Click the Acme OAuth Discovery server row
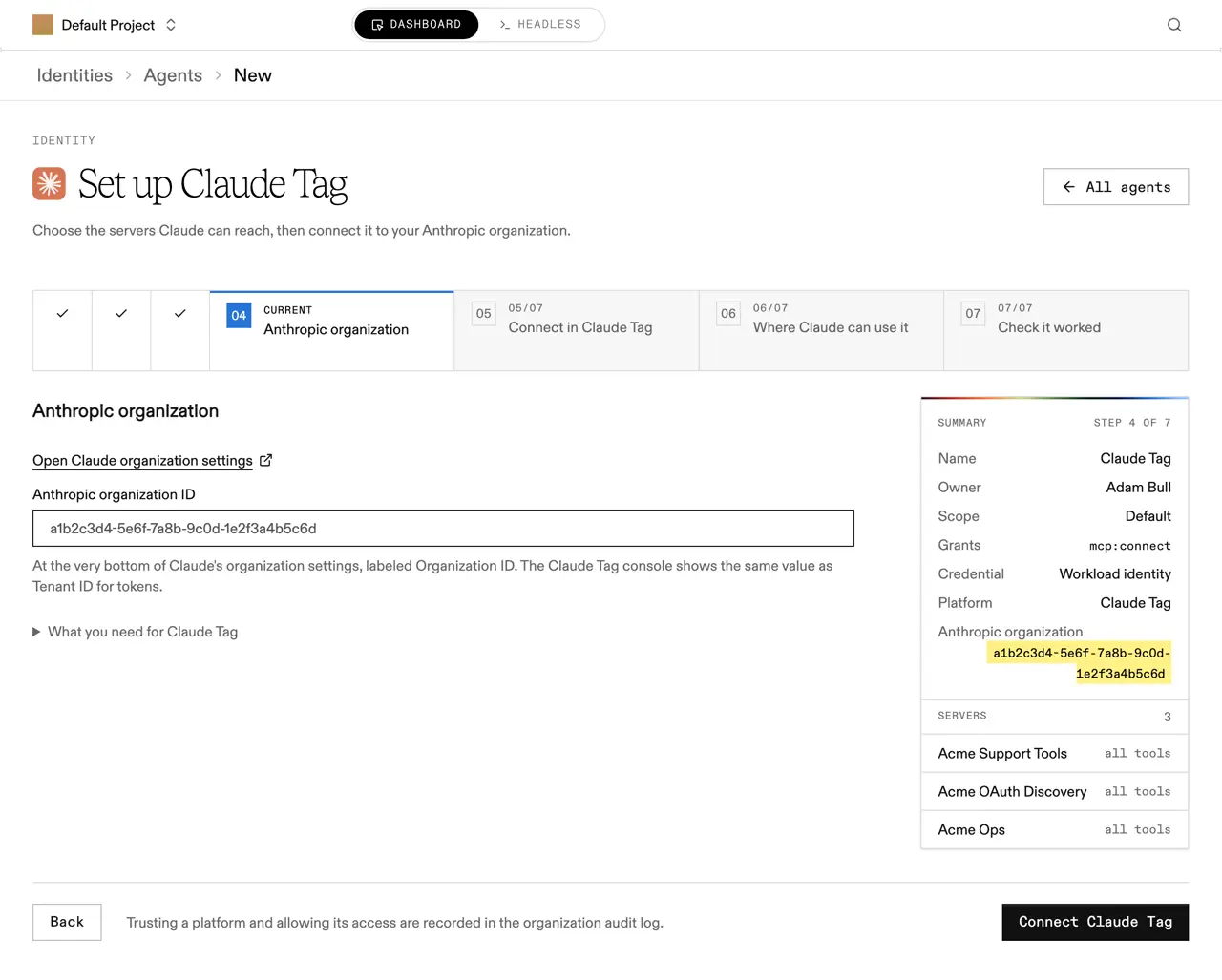1222x980 pixels. pos(1054,792)
